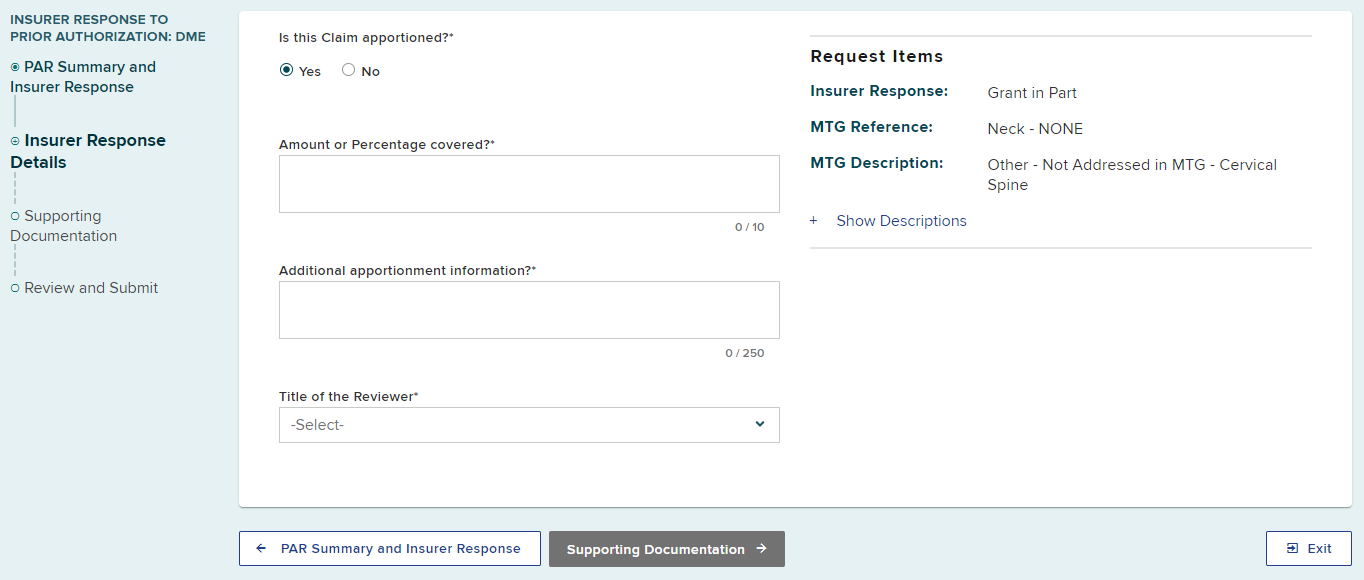Click inside the Amount or Percentage covered field
The image size is (1364, 580).
coord(529,183)
